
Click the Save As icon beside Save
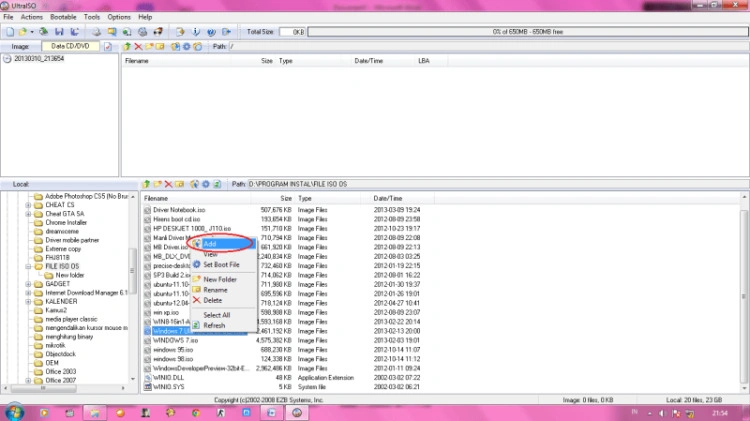75,32
